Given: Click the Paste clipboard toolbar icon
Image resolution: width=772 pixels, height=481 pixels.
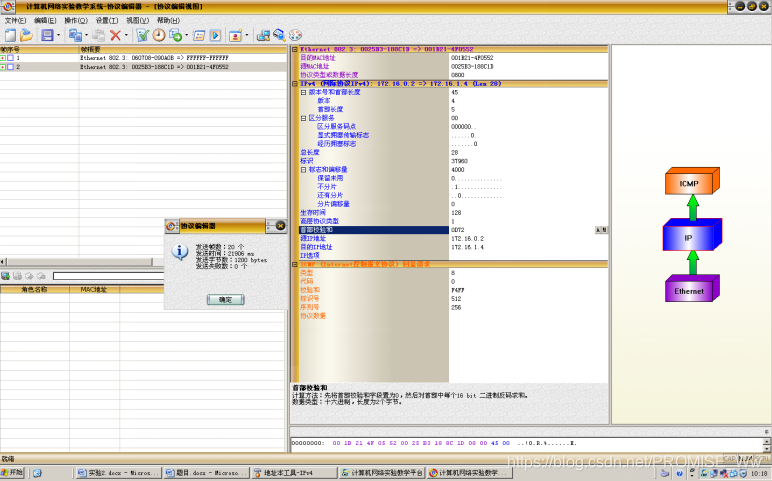Looking at the screenshot, I should tap(98, 35).
